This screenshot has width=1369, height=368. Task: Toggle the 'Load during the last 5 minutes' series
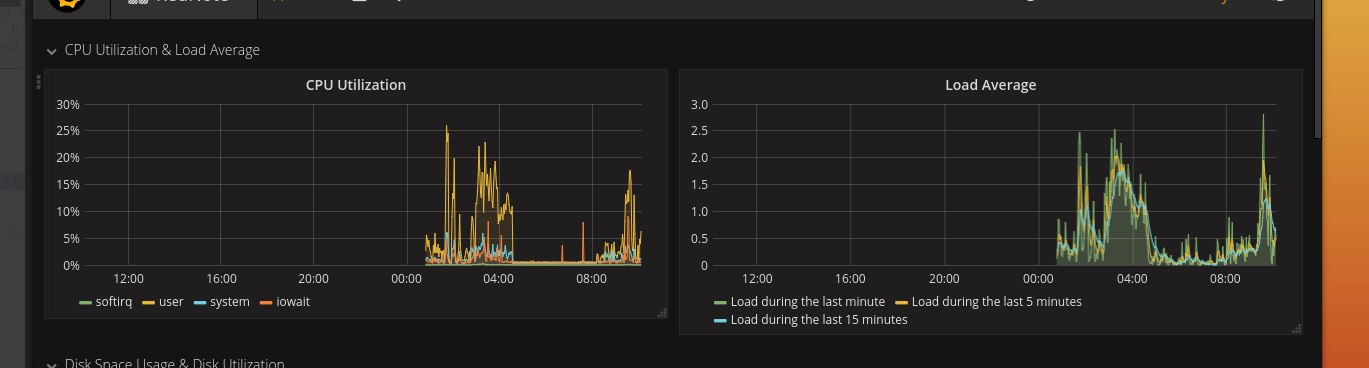pyautogui.click(x=996, y=301)
